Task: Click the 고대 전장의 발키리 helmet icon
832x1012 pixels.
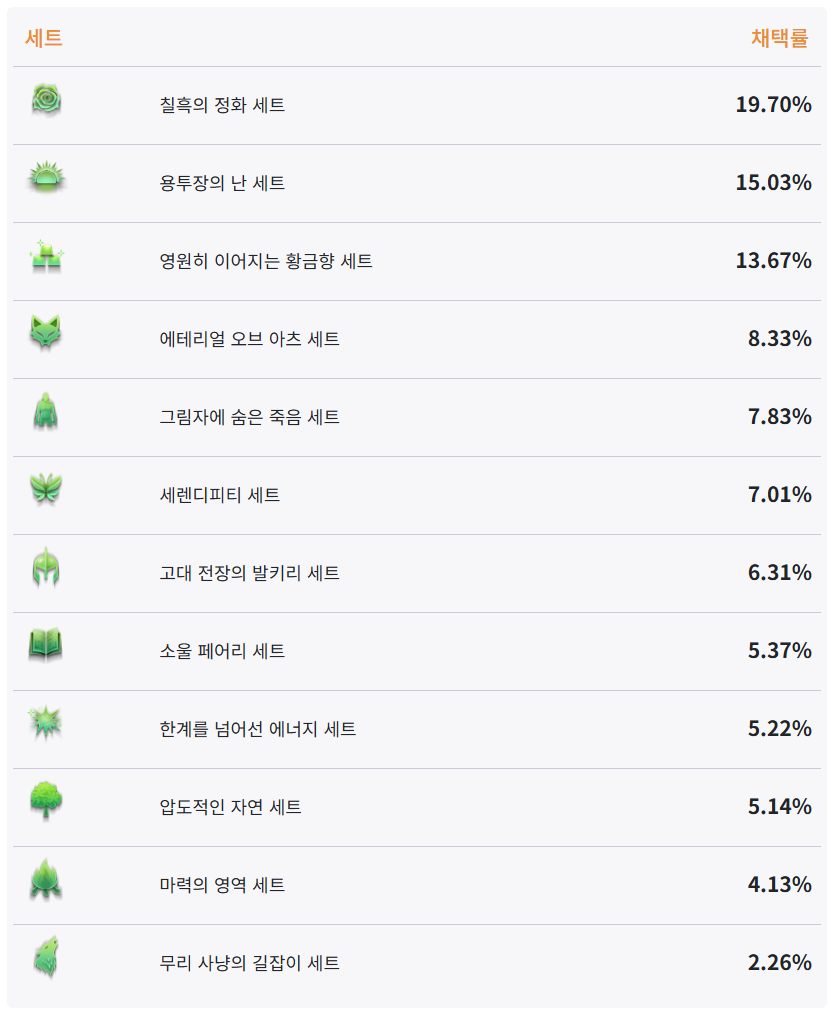Action: point(46,568)
